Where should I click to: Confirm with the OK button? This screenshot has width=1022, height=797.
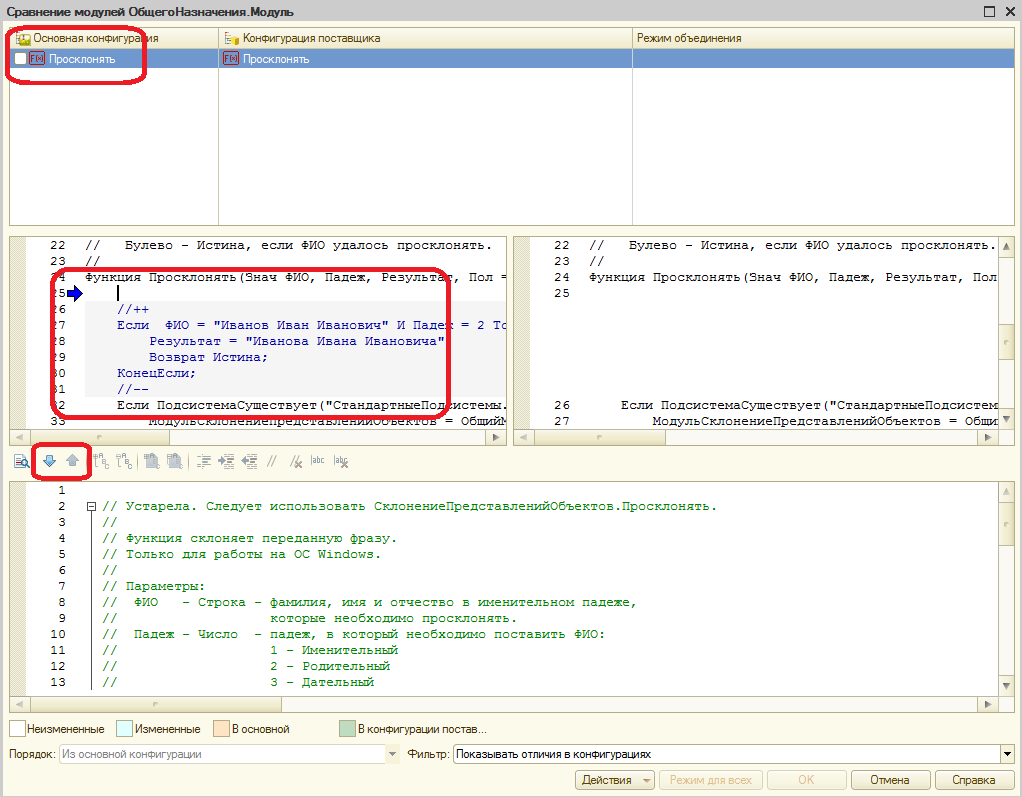pos(806,780)
